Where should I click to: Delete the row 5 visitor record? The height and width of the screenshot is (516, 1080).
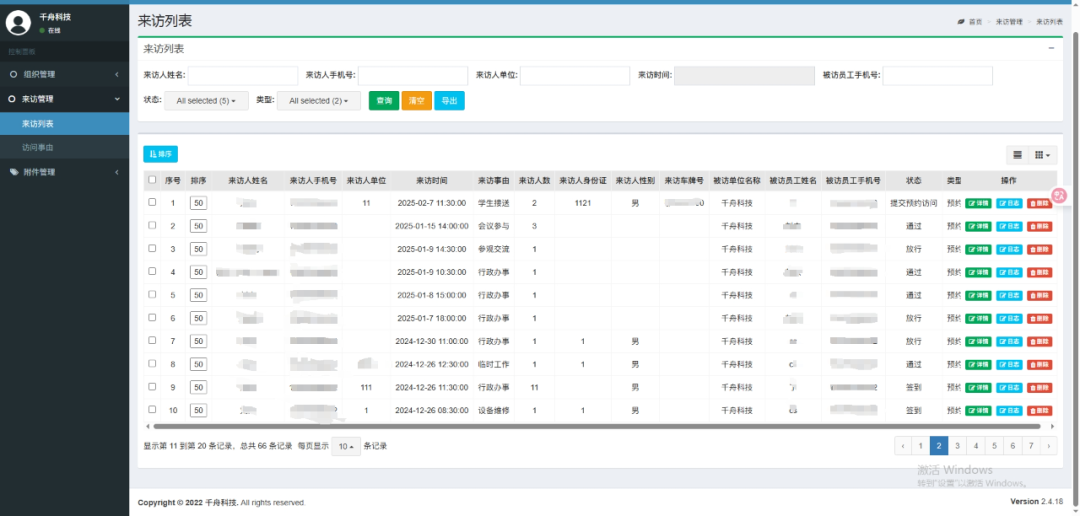pos(1040,296)
